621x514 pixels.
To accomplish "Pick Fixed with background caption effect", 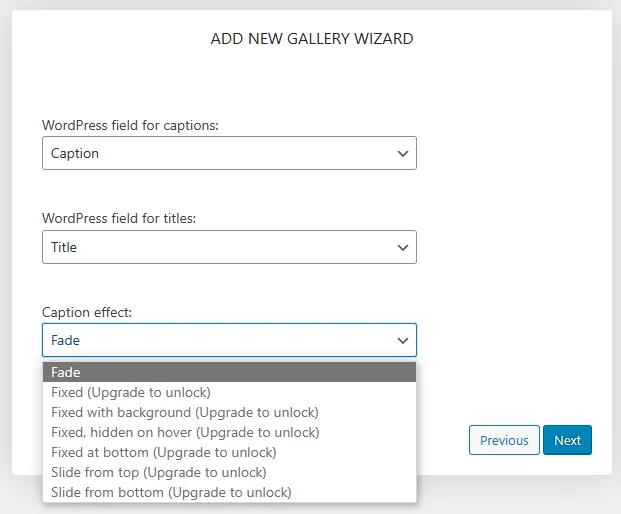I will point(185,412).
